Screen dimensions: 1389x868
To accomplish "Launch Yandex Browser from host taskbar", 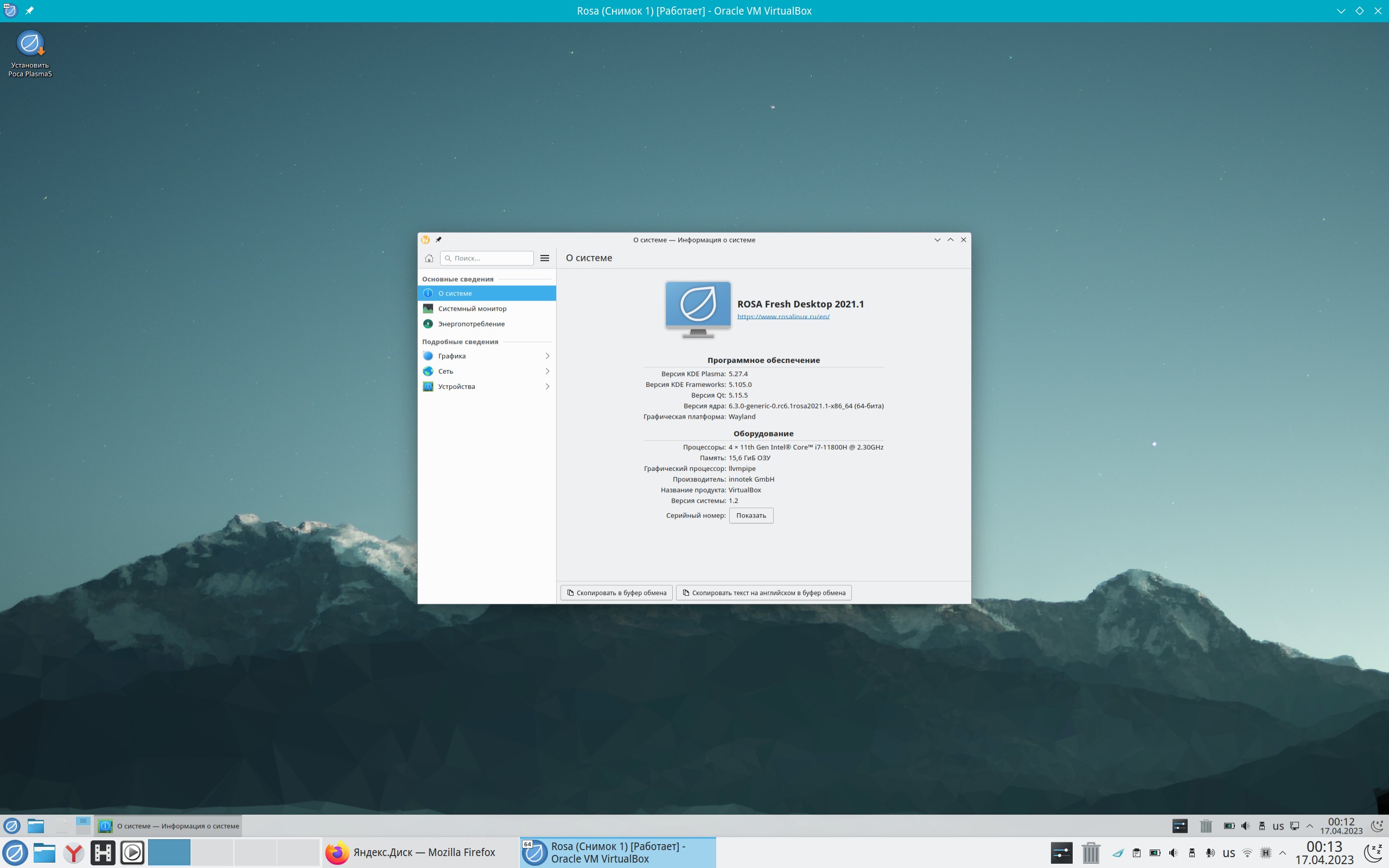I will (73, 852).
